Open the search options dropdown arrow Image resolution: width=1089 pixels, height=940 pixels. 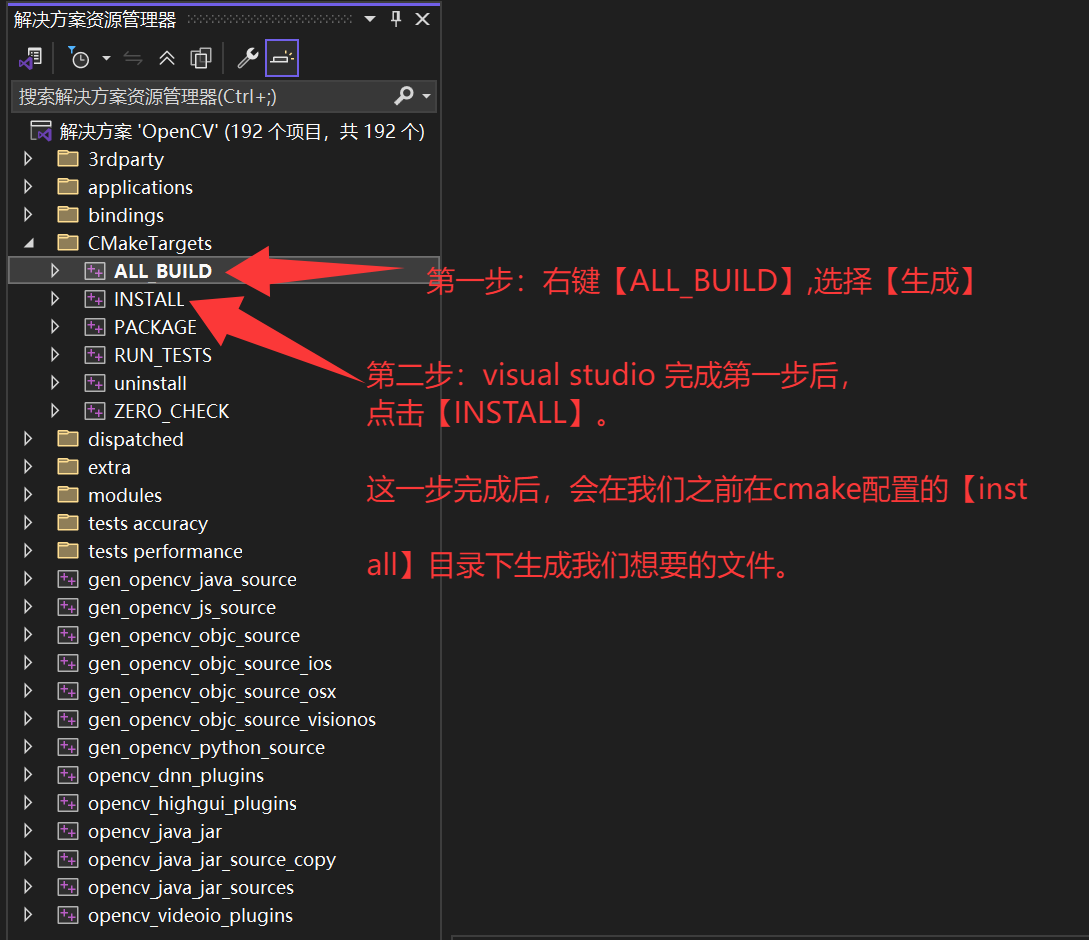click(426, 96)
